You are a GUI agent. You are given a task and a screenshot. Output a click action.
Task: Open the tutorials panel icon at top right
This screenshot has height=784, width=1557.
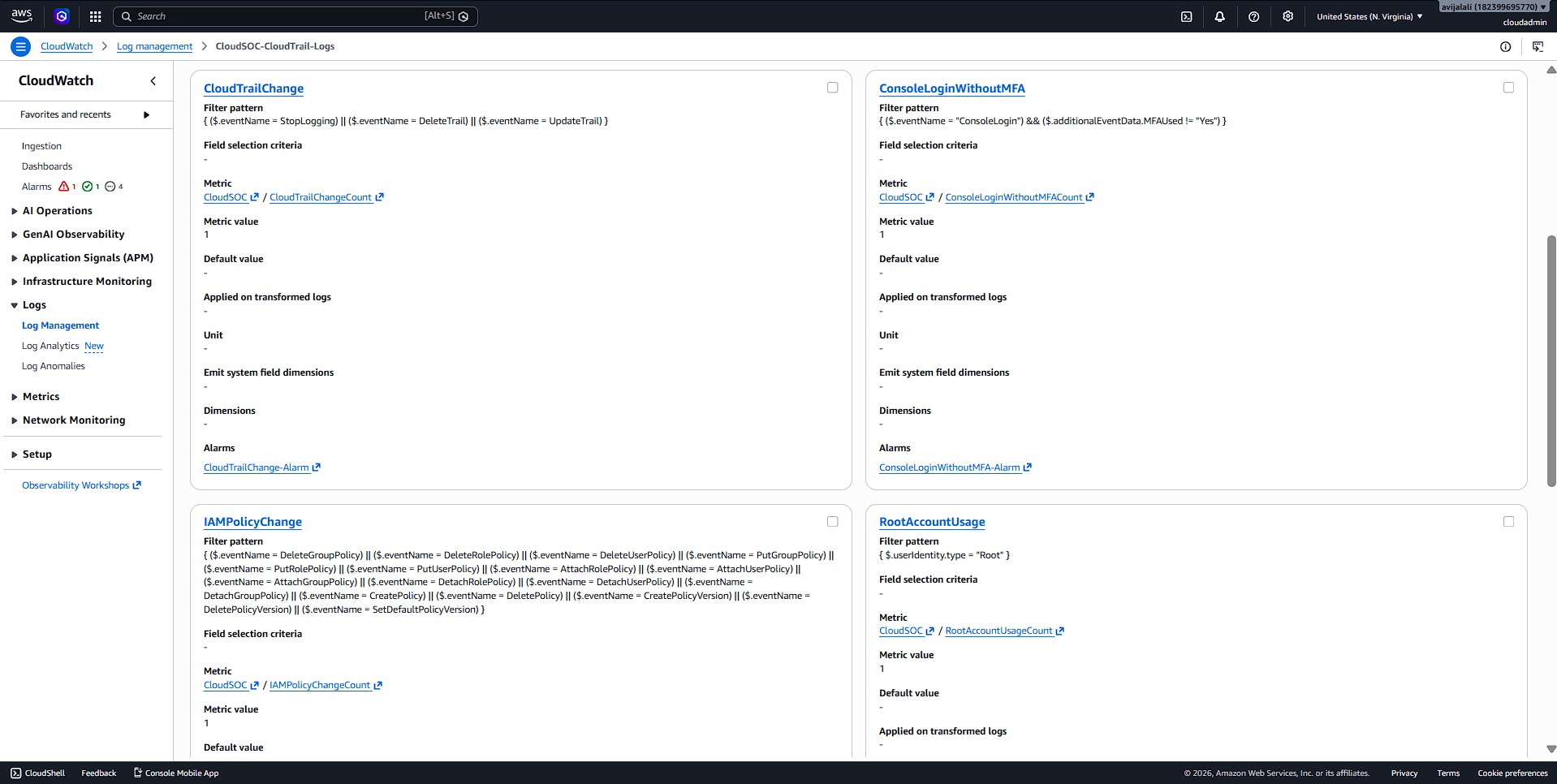click(x=1538, y=46)
